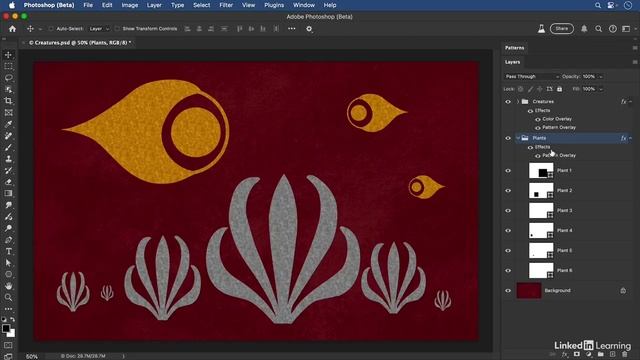The height and width of the screenshot is (360, 640).
Task: Open the Pass Through blend mode dropdown
Action: pyautogui.click(x=531, y=77)
